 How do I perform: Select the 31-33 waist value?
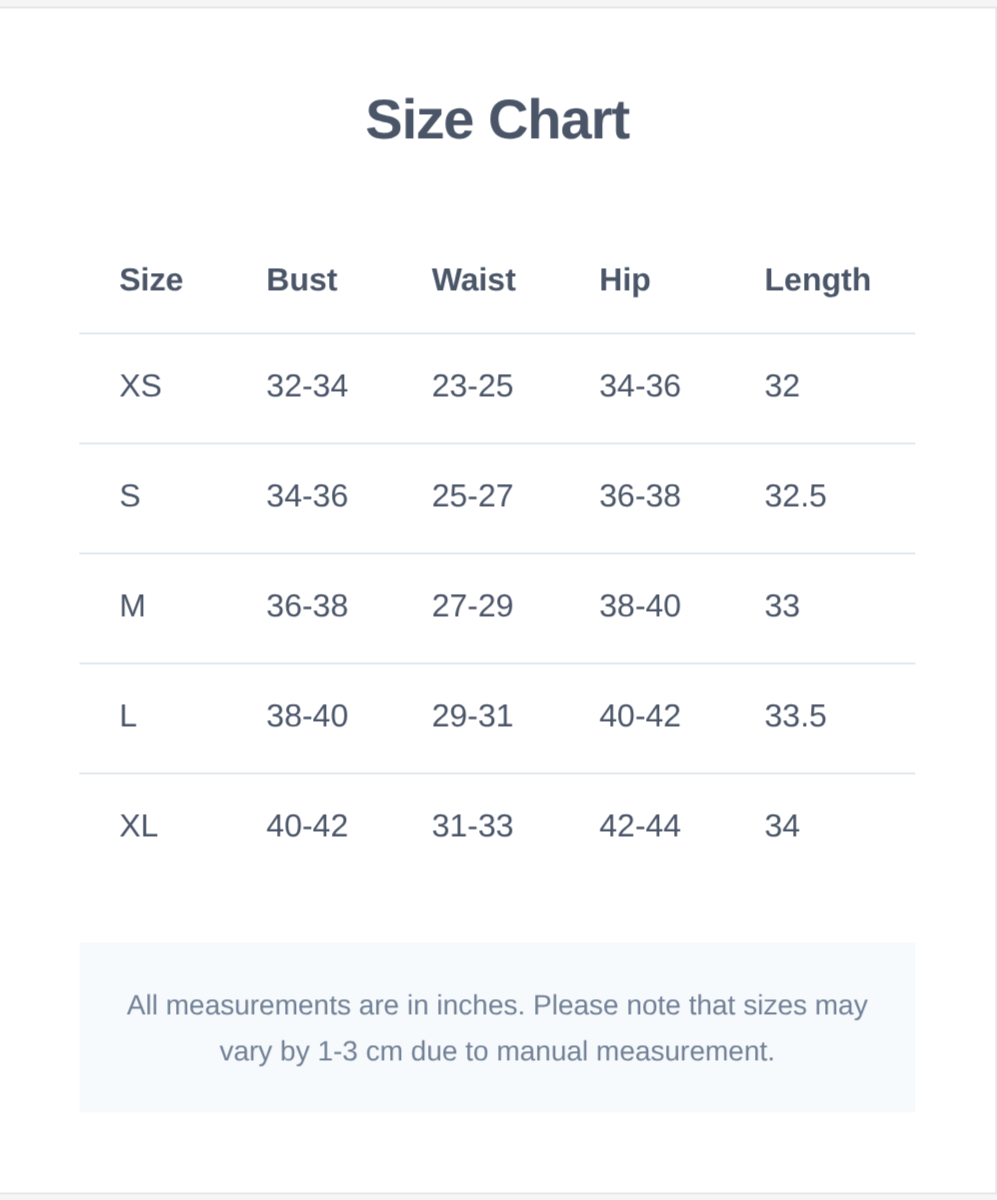(472, 826)
